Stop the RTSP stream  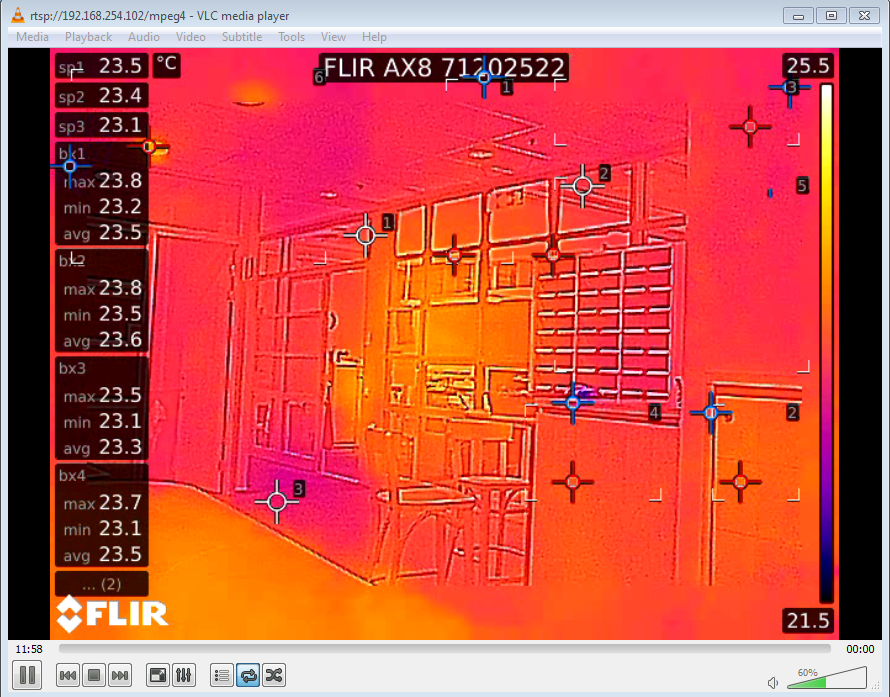click(93, 675)
